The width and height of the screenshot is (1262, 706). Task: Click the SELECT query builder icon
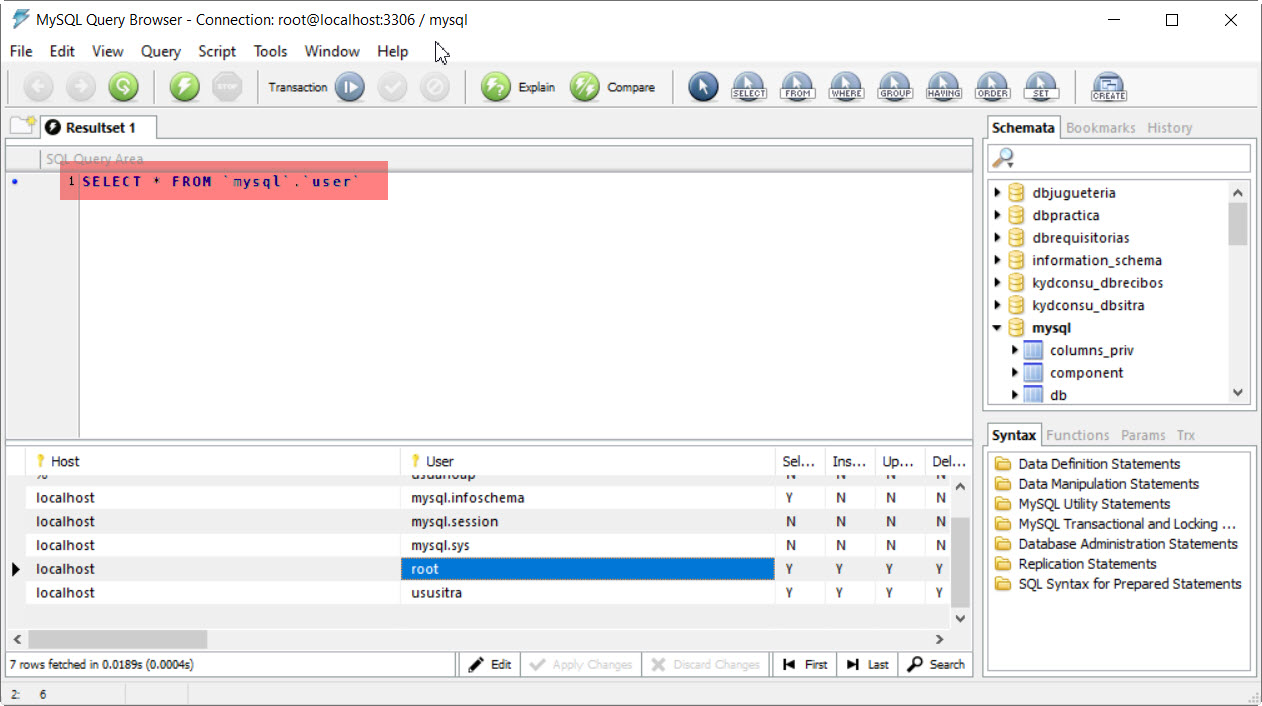pyautogui.click(x=749, y=87)
